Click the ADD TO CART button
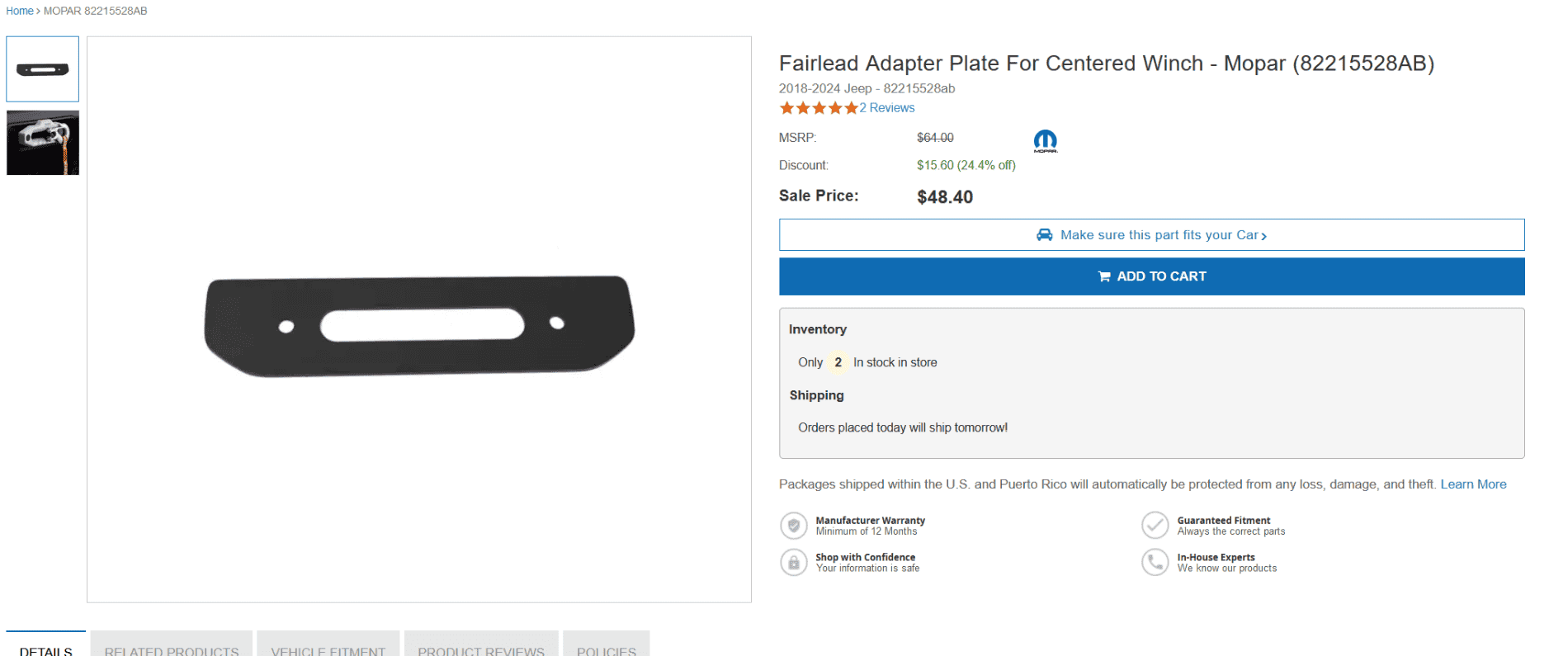Image resolution: width=1568 pixels, height=656 pixels. pyautogui.click(x=1152, y=276)
